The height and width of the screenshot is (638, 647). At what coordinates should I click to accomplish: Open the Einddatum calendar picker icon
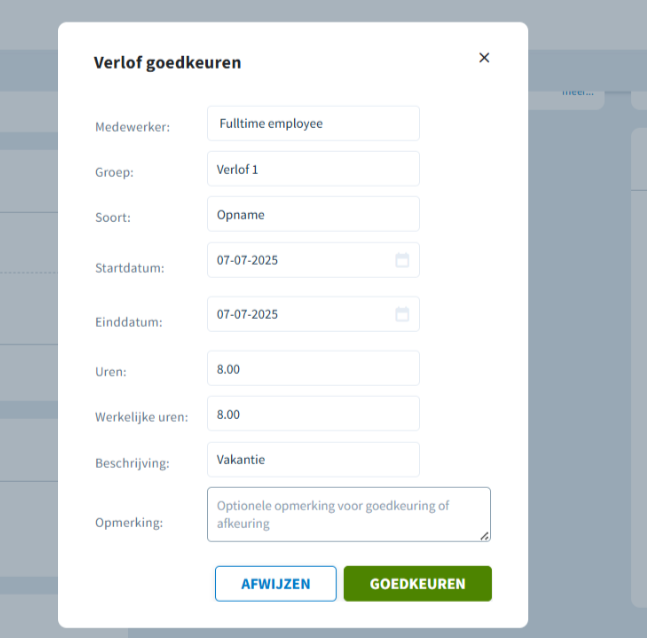402,314
